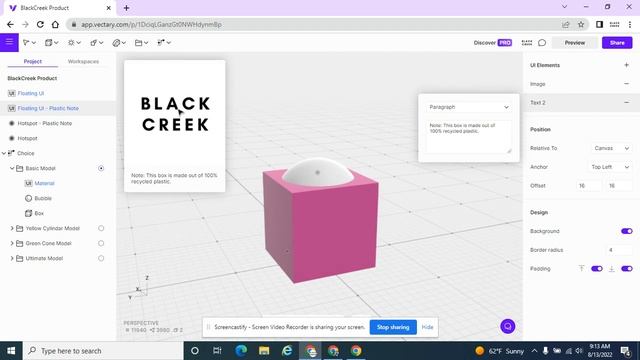Edit the first Offset value field

click(588, 186)
